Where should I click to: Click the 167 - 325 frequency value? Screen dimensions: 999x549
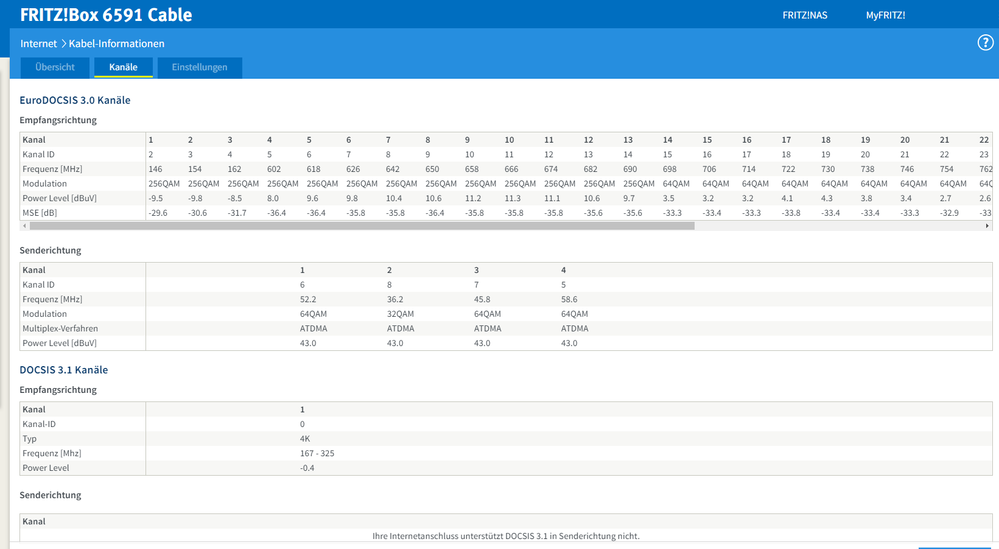(317, 453)
